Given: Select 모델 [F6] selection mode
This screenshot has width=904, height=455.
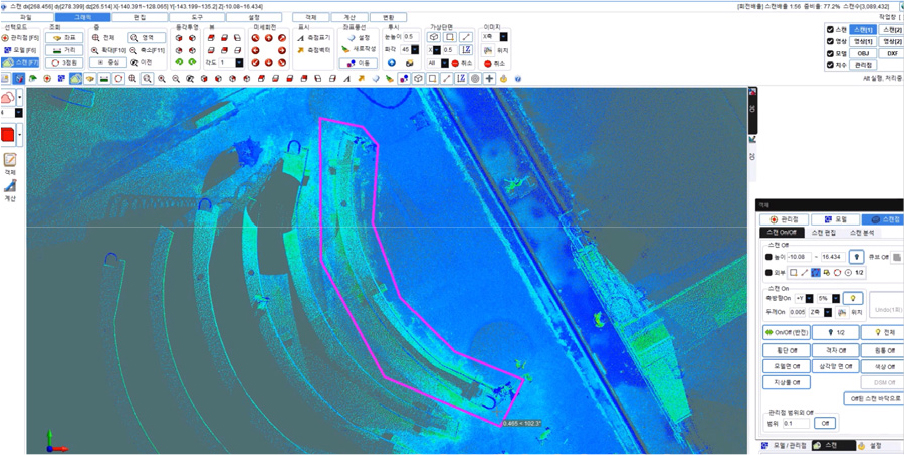Looking at the screenshot, I should [20, 50].
